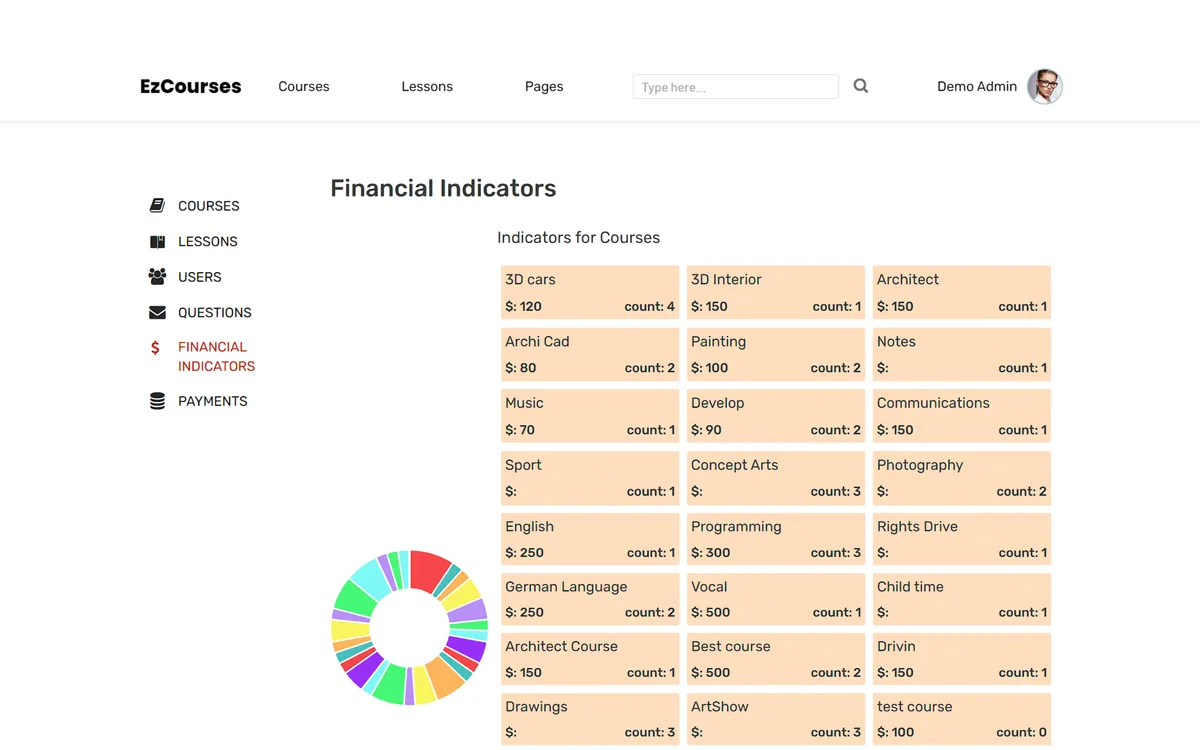Viewport: 1200px width, 750px height.
Task: Click the 'Notes' course title
Action: (x=896, y=342)
